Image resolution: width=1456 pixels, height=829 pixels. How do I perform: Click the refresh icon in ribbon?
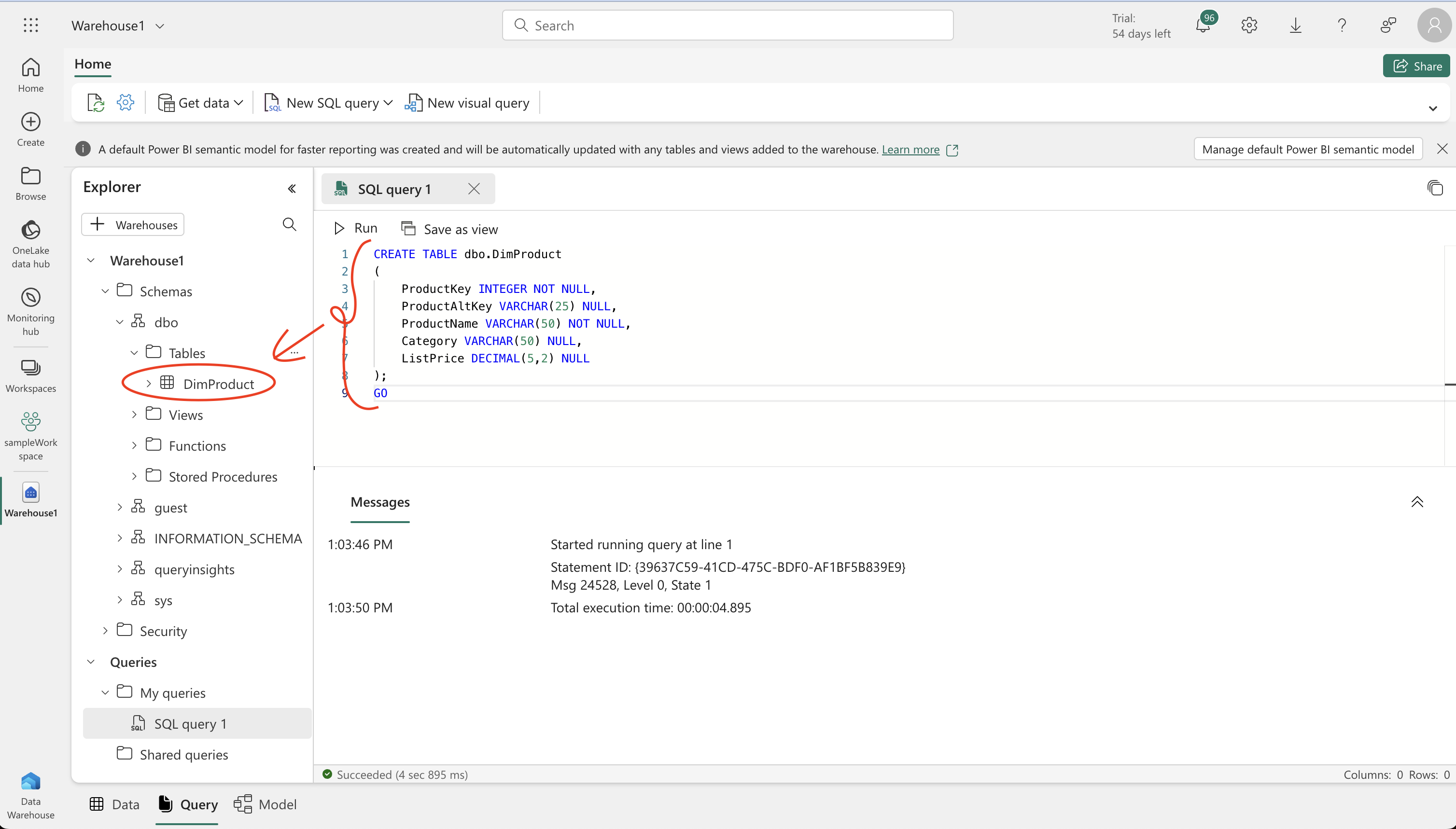point(96,102)
